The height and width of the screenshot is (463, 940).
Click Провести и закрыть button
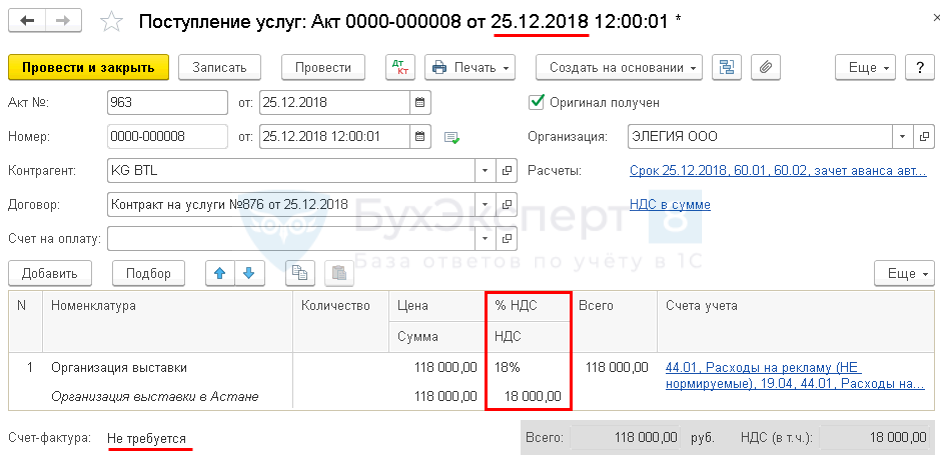click(x=88, y=67)
